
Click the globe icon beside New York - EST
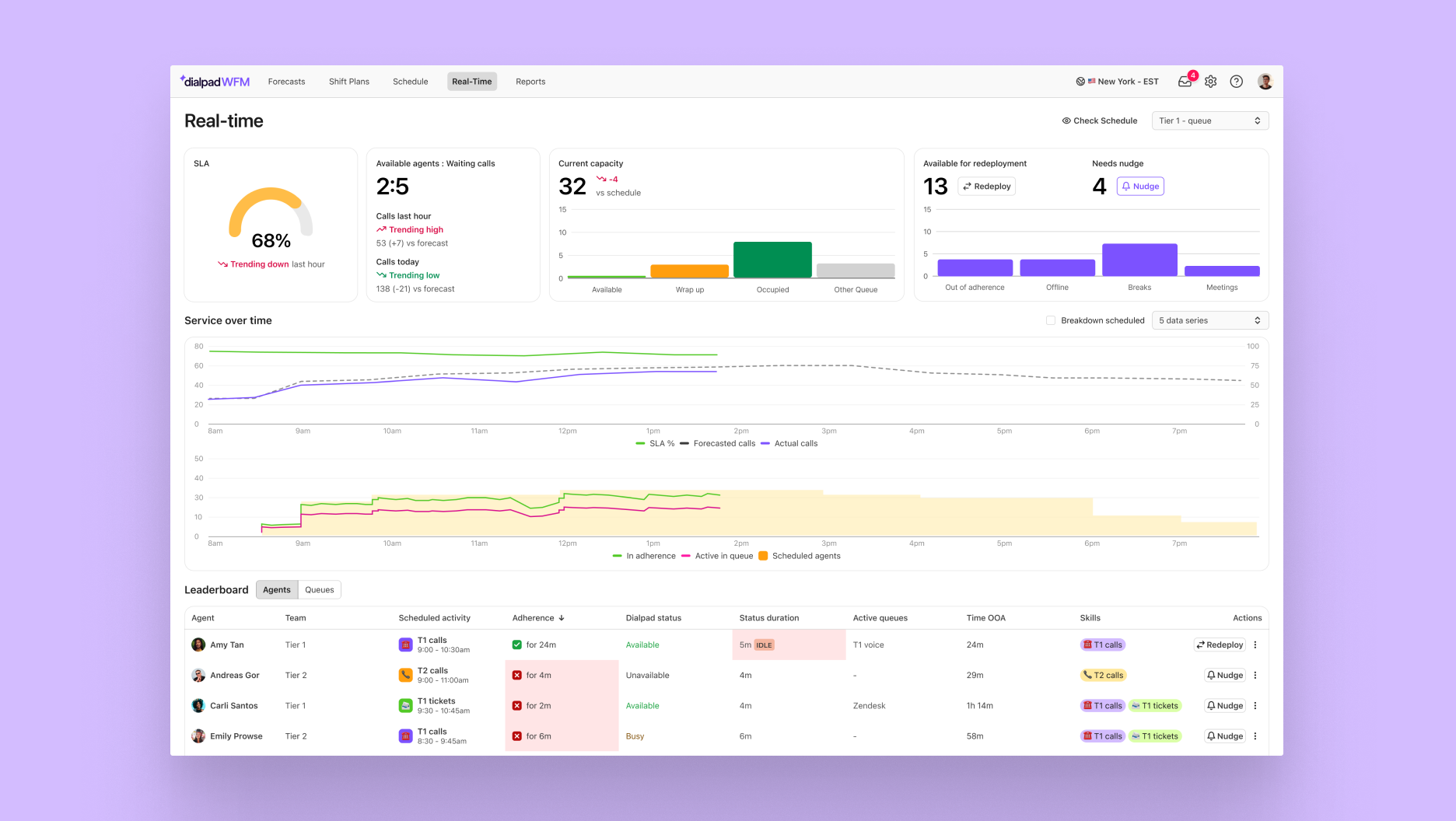[x=1080, y=81]
